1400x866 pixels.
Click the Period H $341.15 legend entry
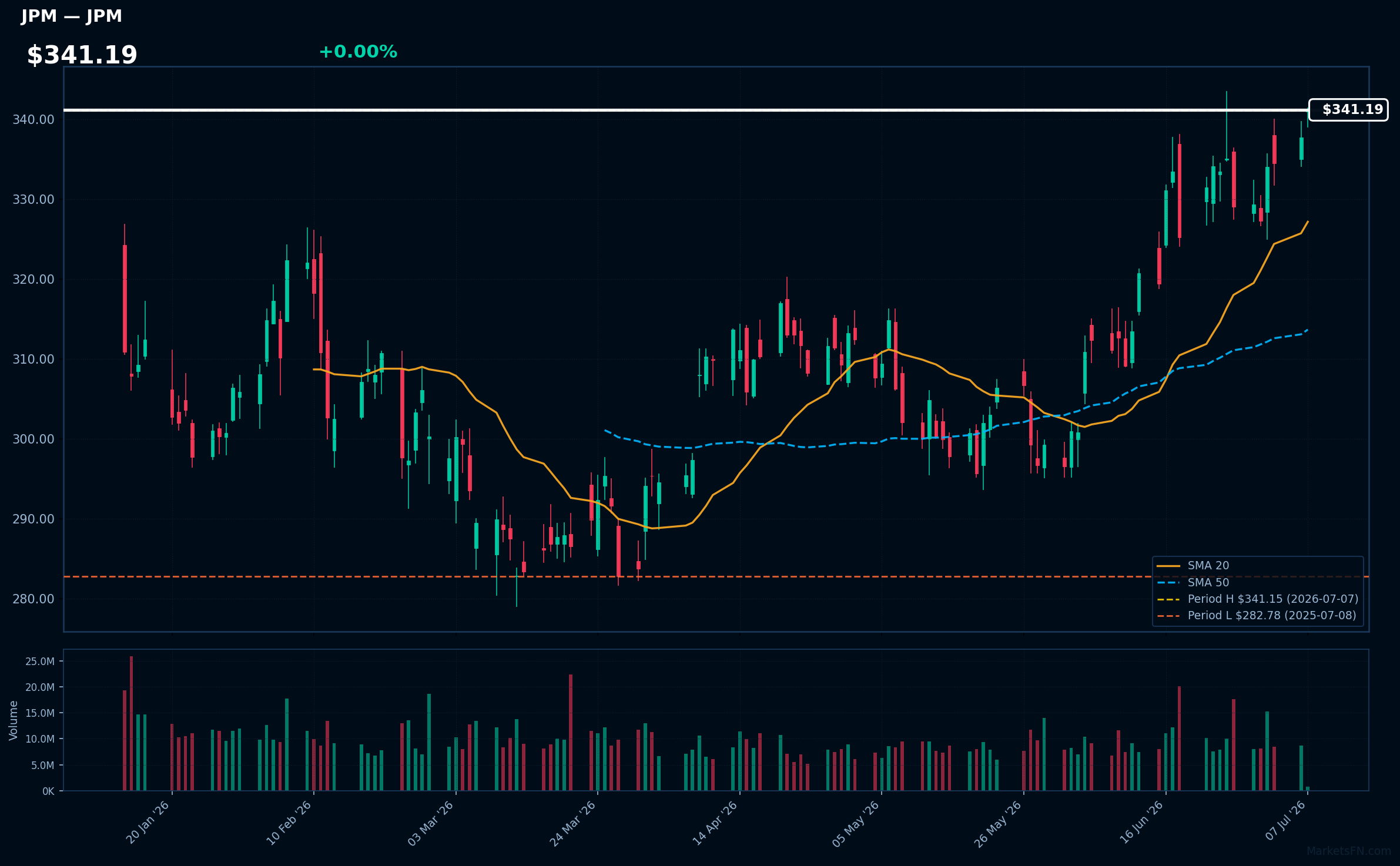1258,599
